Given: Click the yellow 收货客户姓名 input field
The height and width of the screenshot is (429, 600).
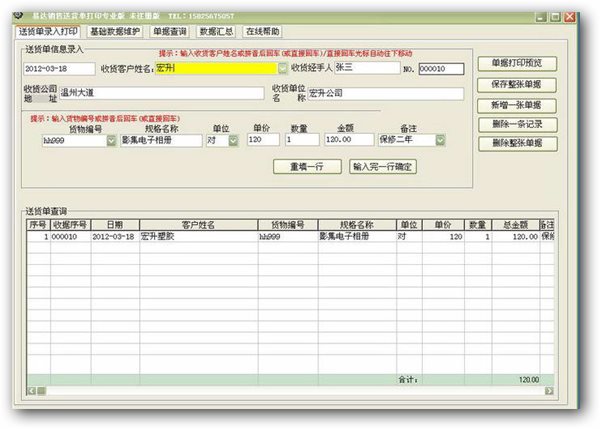Looking at the screenshot, I should coord(216,69).
